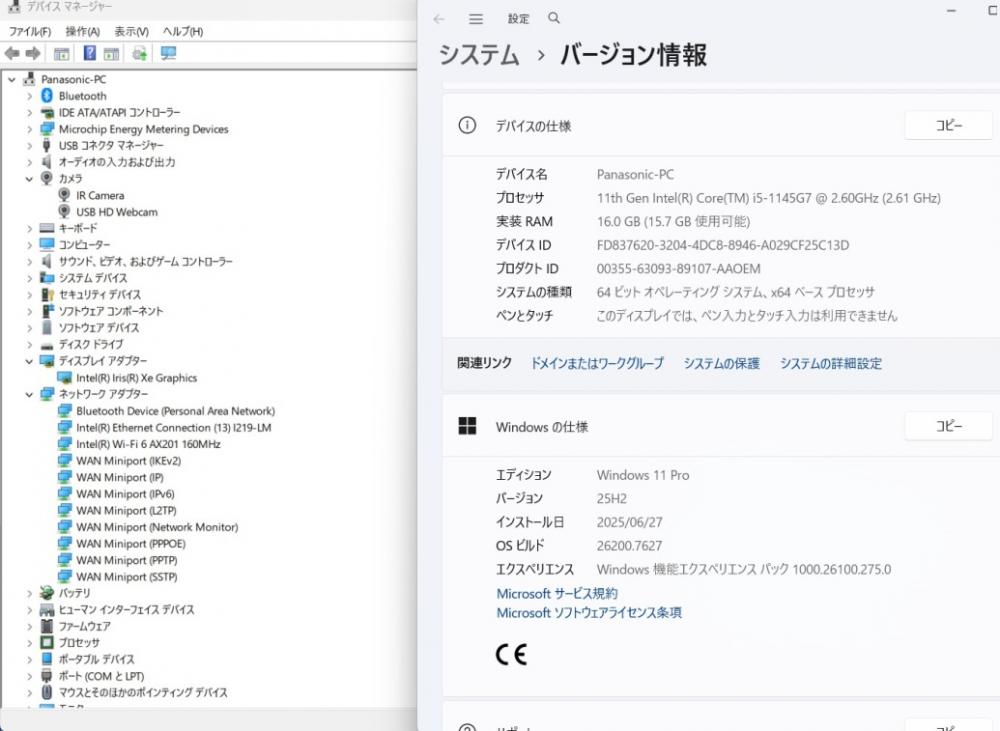
Task: Open the 表示(V) menu
Action: pyautogui.click(x=131, y=31)
